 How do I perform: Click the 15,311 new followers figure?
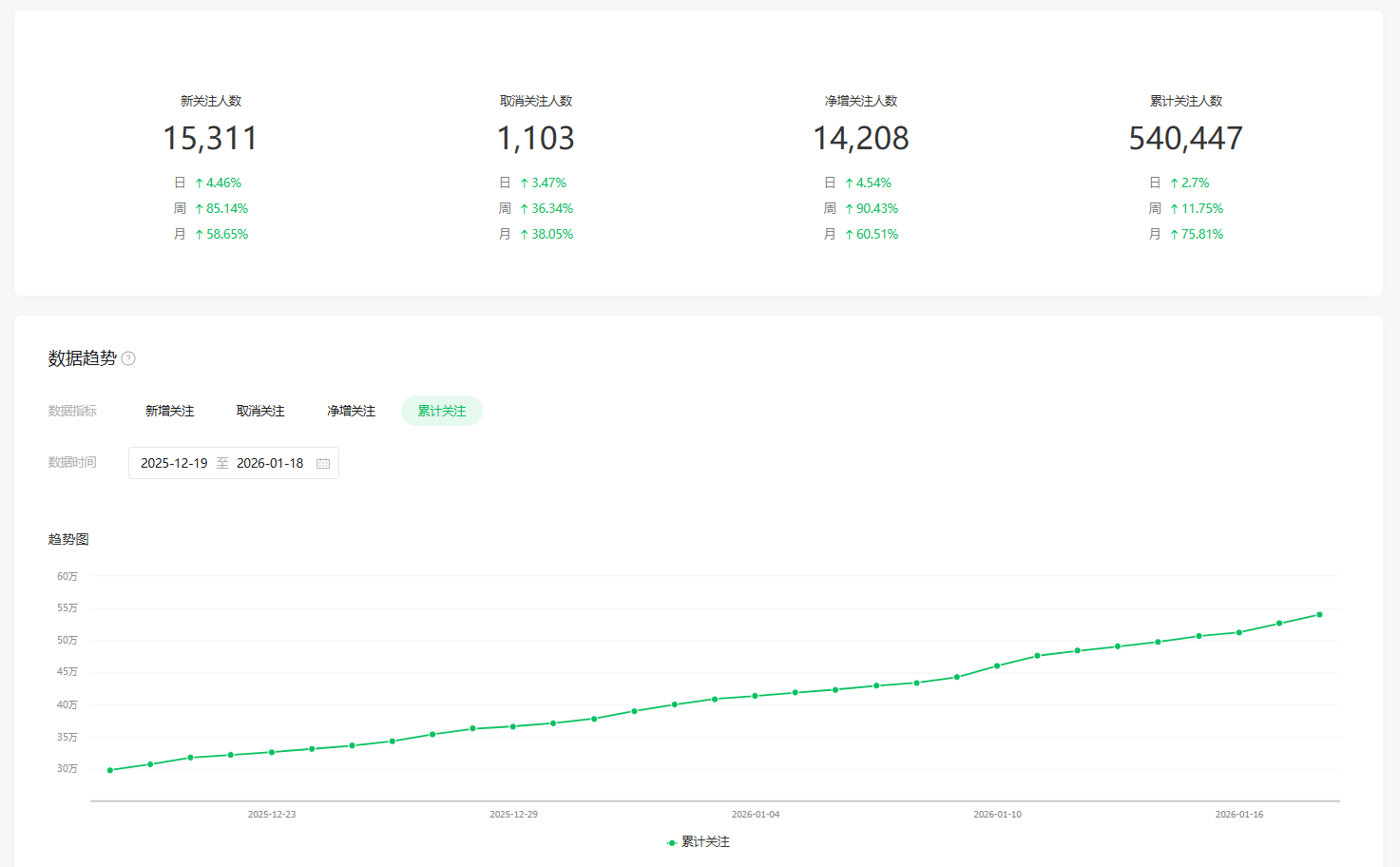pyautogui.click(x=210, y=139)
